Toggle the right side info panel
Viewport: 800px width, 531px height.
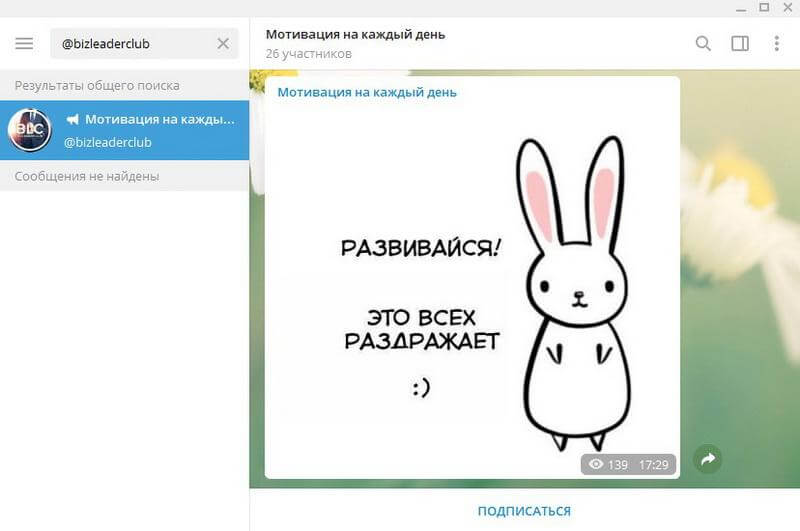(x=740, y=43)
